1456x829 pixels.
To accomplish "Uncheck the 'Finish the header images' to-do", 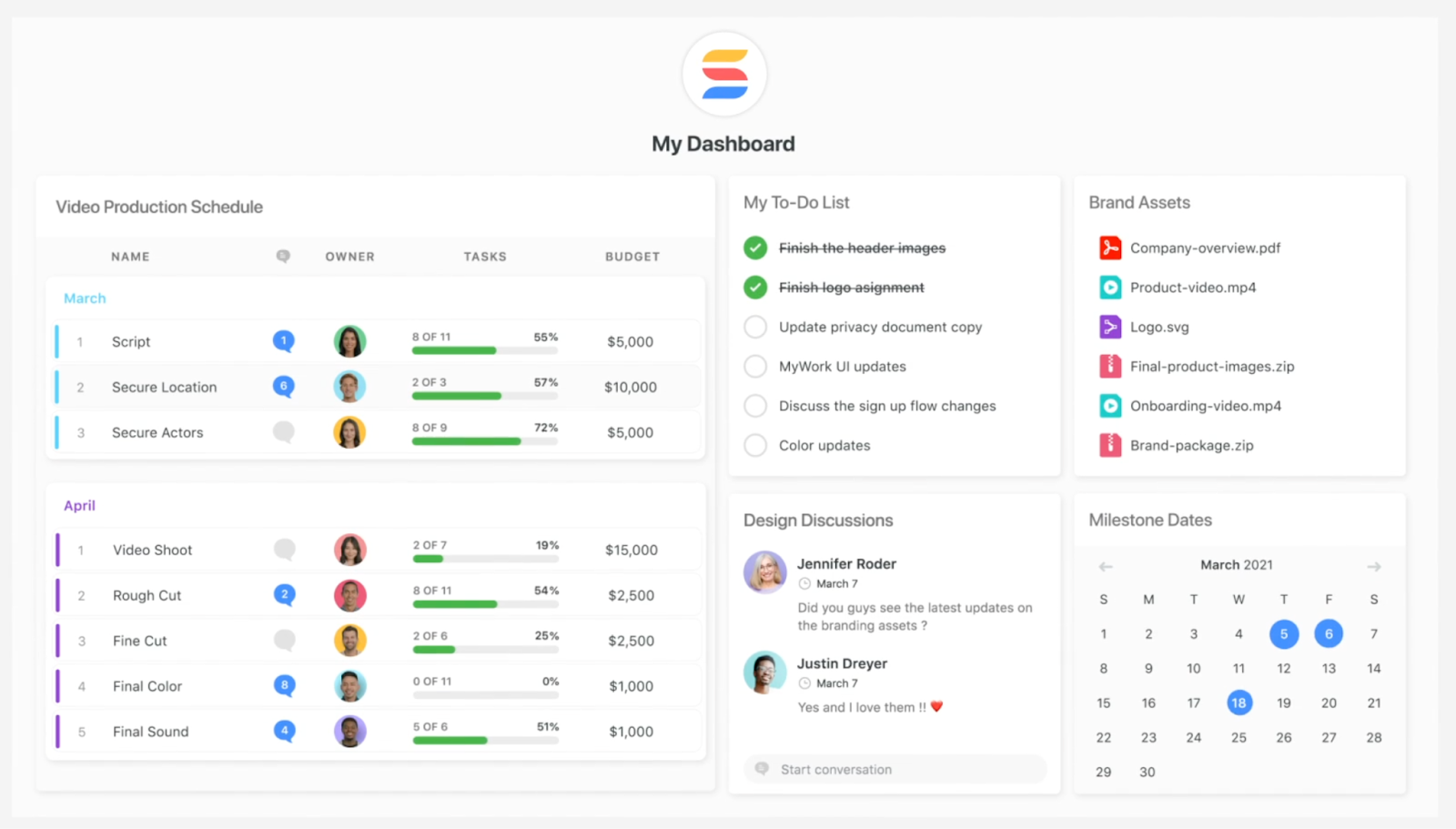I will 755,248.
